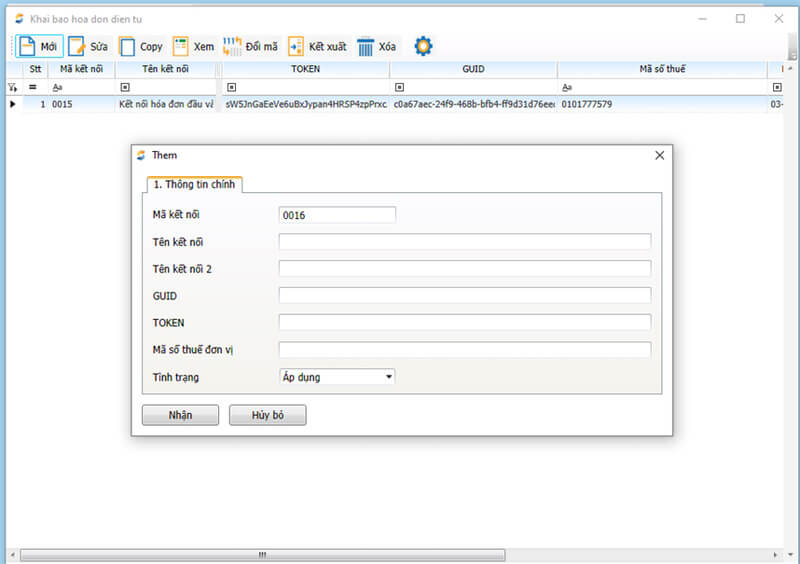Screen dimensions: 800x564
Task: Select the tax code cell 0101777579
Action: (x=662, y=104)
